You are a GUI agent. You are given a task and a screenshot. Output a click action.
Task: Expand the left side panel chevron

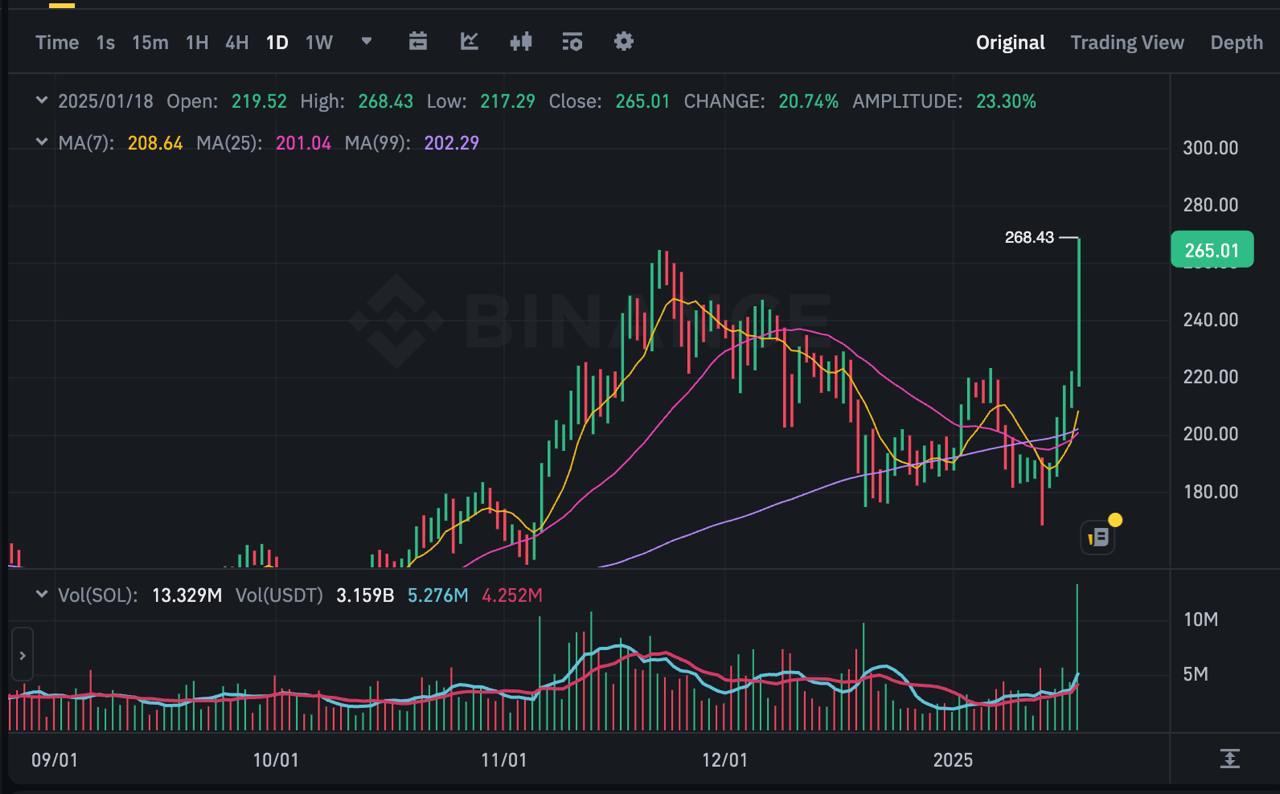[x=22, y=656]
